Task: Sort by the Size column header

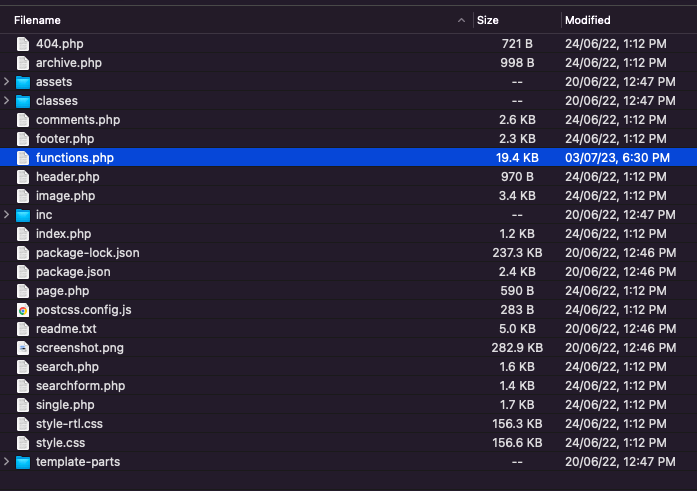Action: coord(488,20)
